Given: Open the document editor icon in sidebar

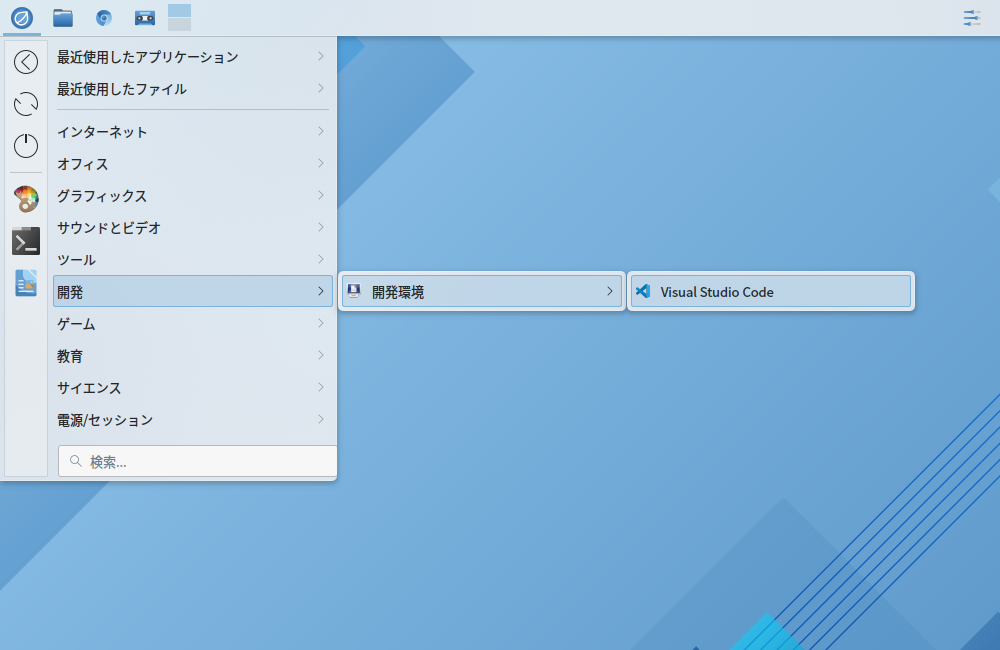Looking at the screenshot, I should [25, 285].
